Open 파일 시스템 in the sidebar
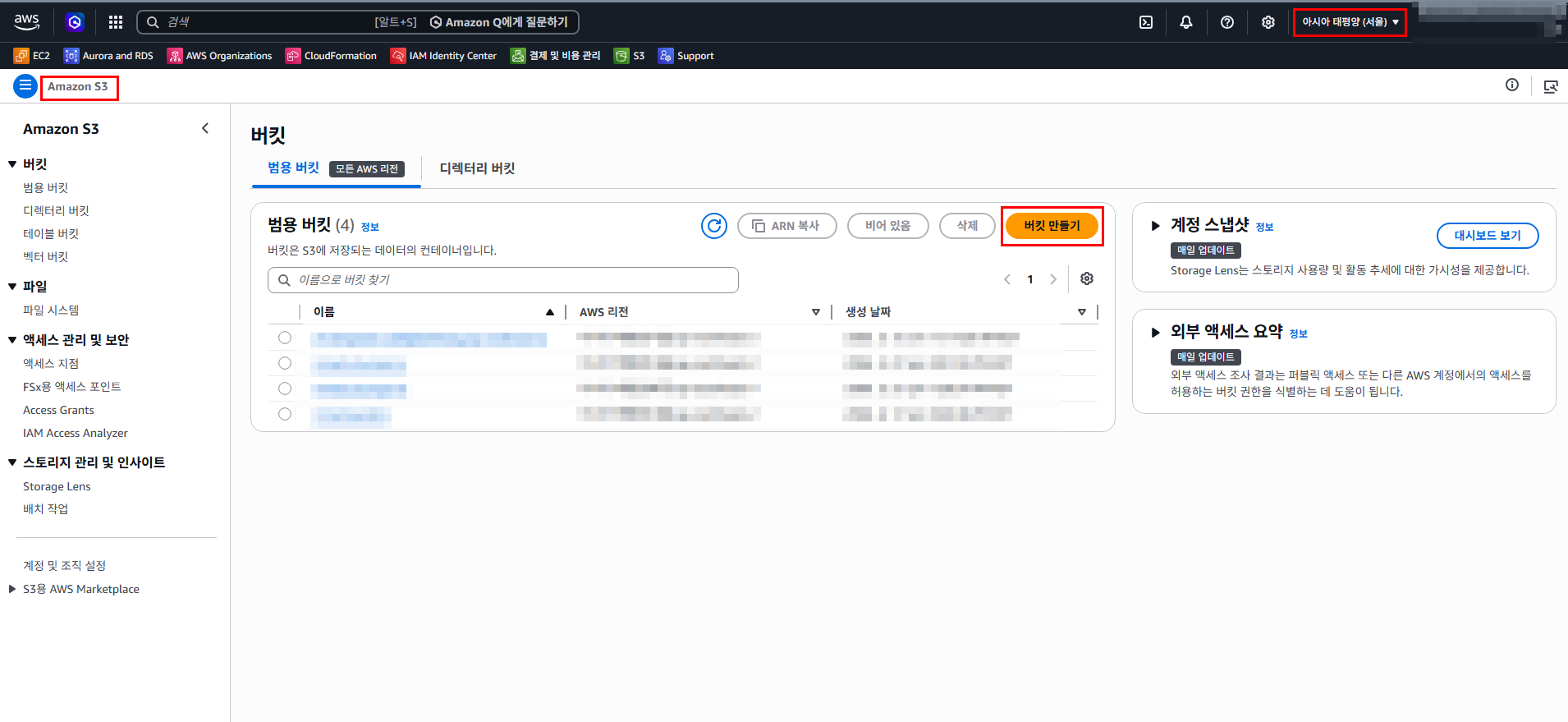 [51, 310]
